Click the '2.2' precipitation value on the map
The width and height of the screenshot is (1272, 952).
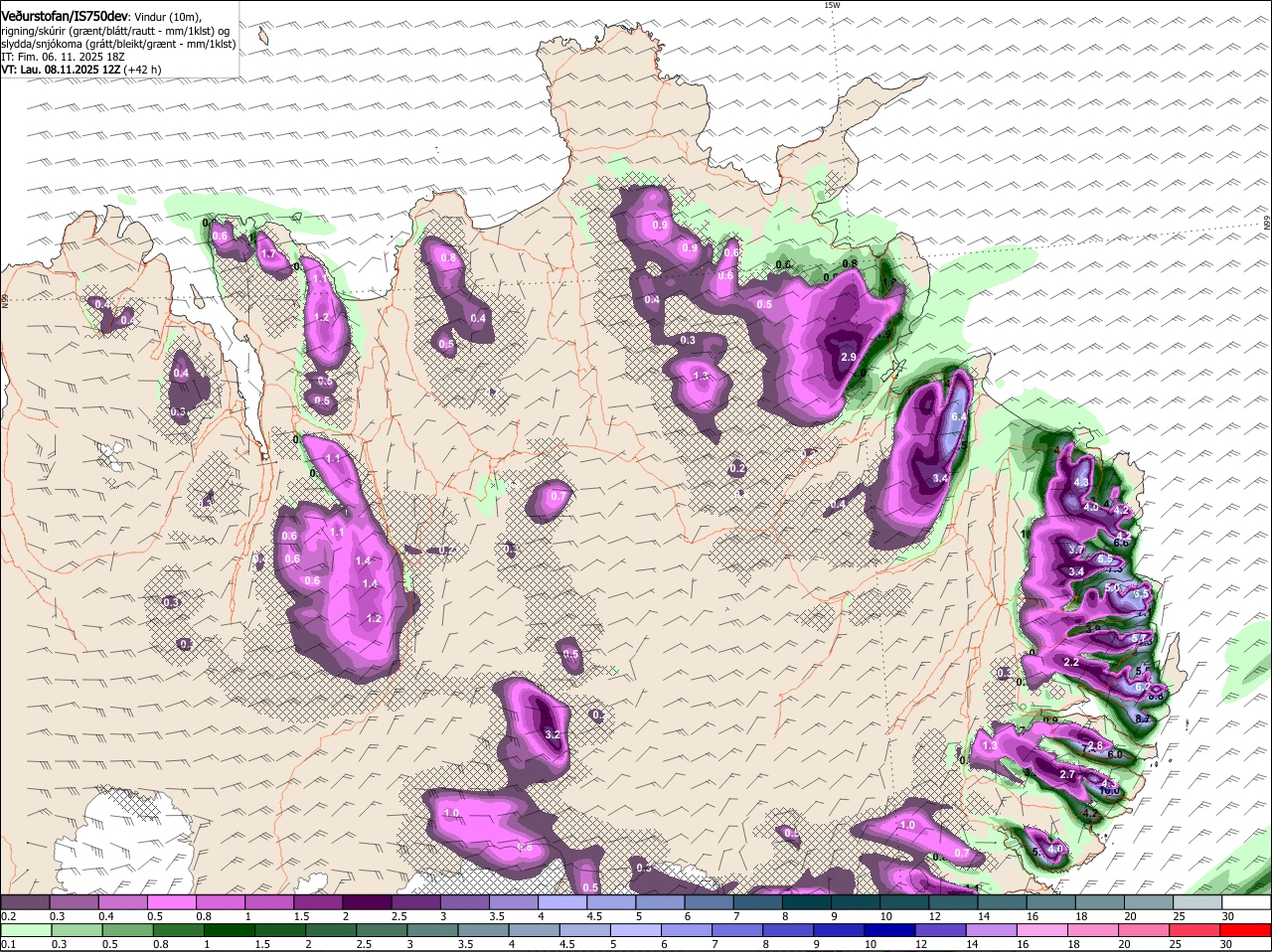(x=1071, y=662)
